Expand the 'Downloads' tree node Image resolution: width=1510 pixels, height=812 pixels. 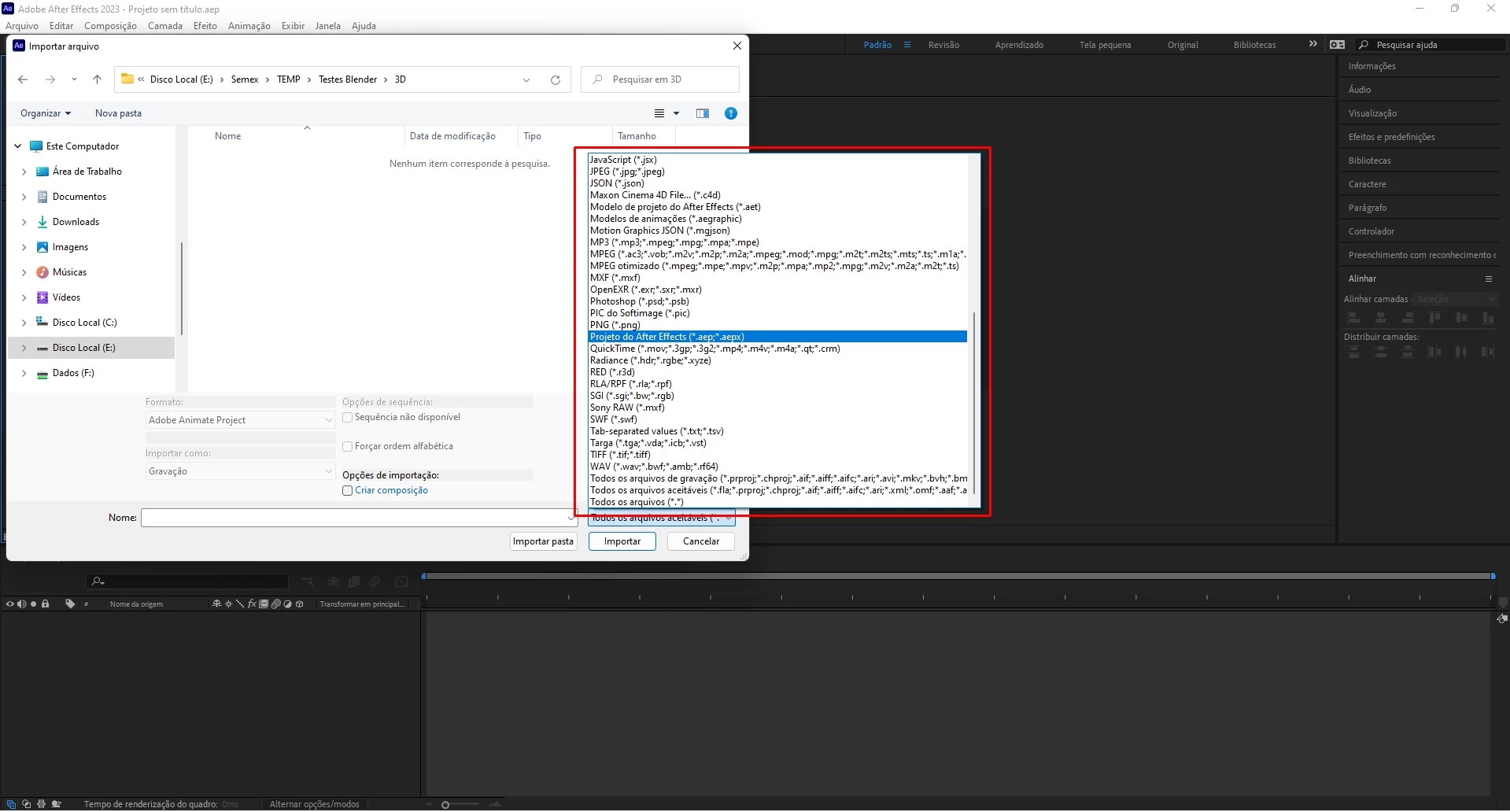24,222
